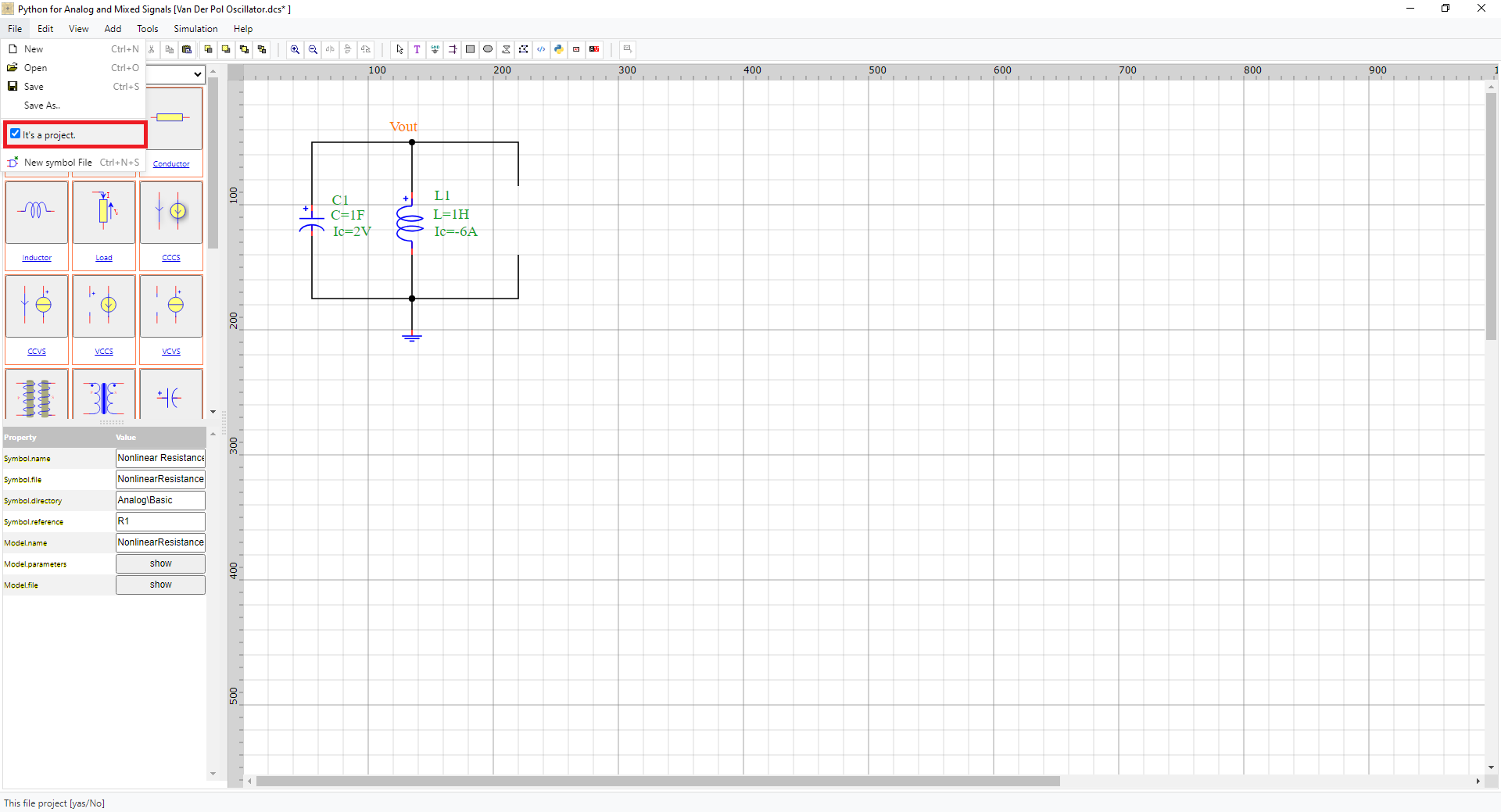Click the last toolbar icon on the right
The height and width of the screenshot is (812, 1501).
point(627,49)
